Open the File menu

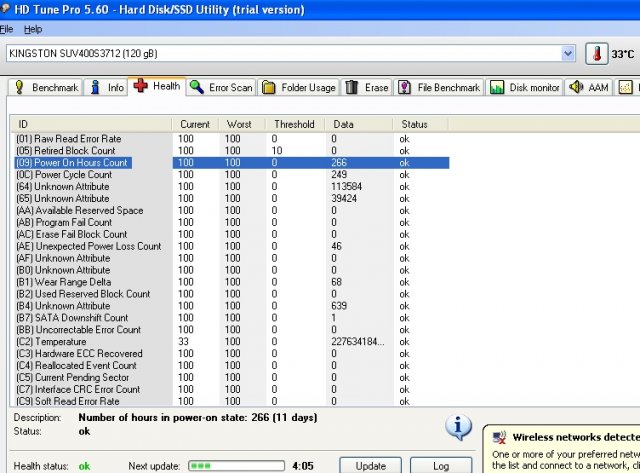pyautogui.click(x=5, y=30)
